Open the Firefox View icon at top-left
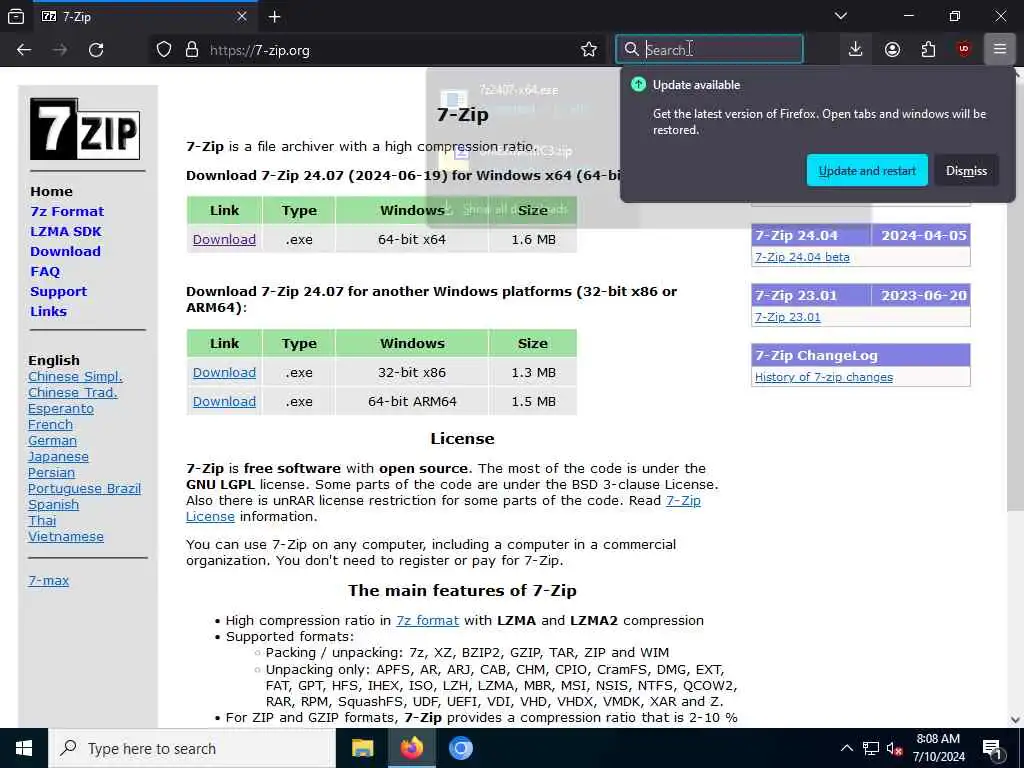 click(x=16, y=16)
